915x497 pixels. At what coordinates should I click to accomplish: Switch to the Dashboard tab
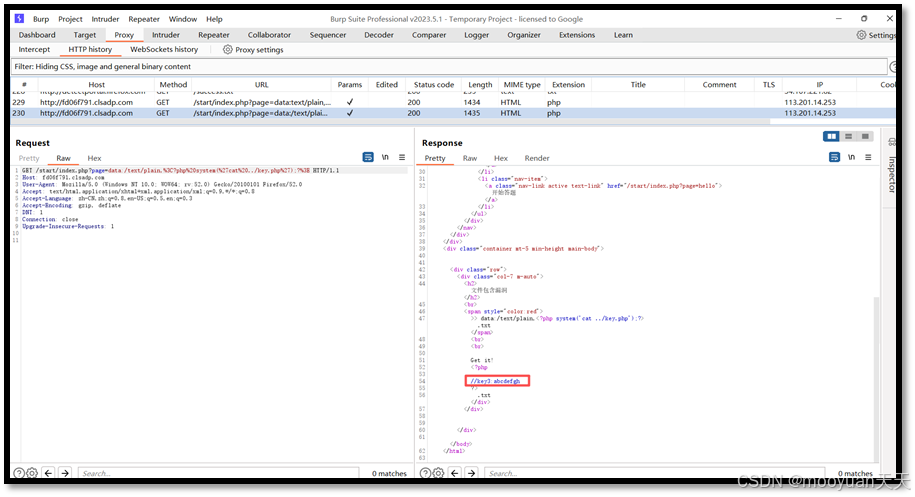click(37, 35)
